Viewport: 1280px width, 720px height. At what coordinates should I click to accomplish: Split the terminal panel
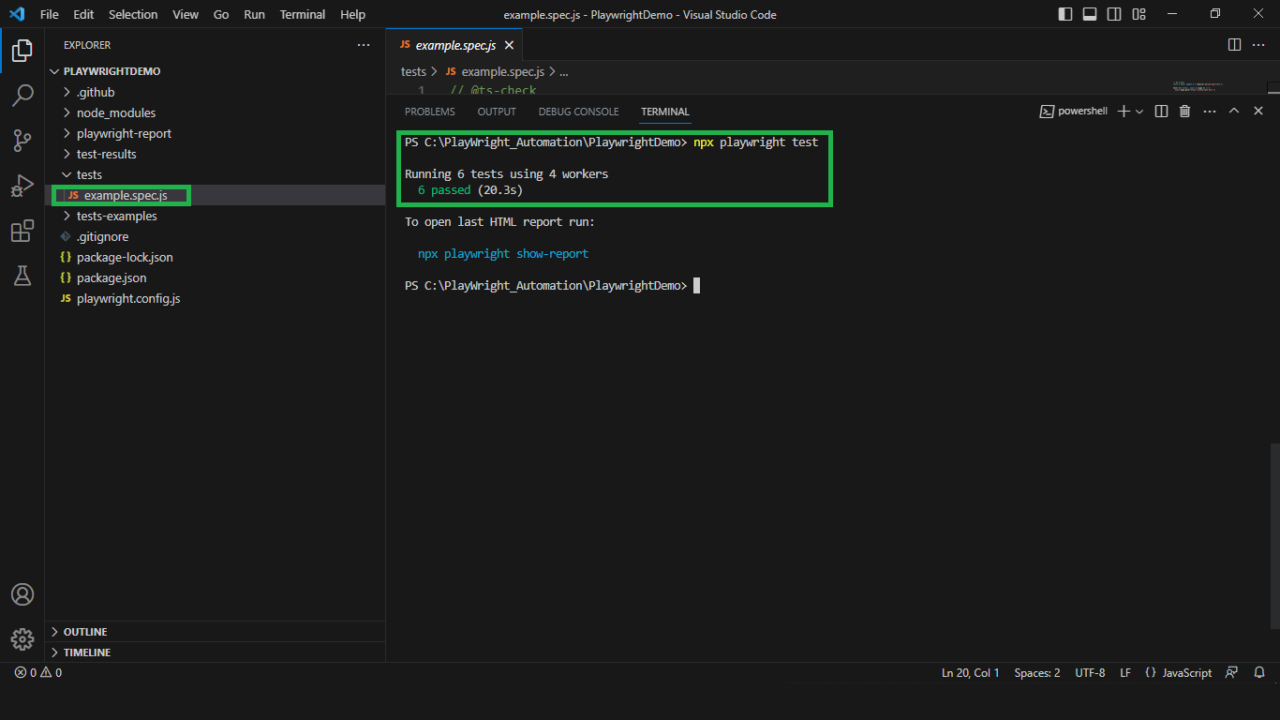pyautogui.click(x=1161, y=112)
